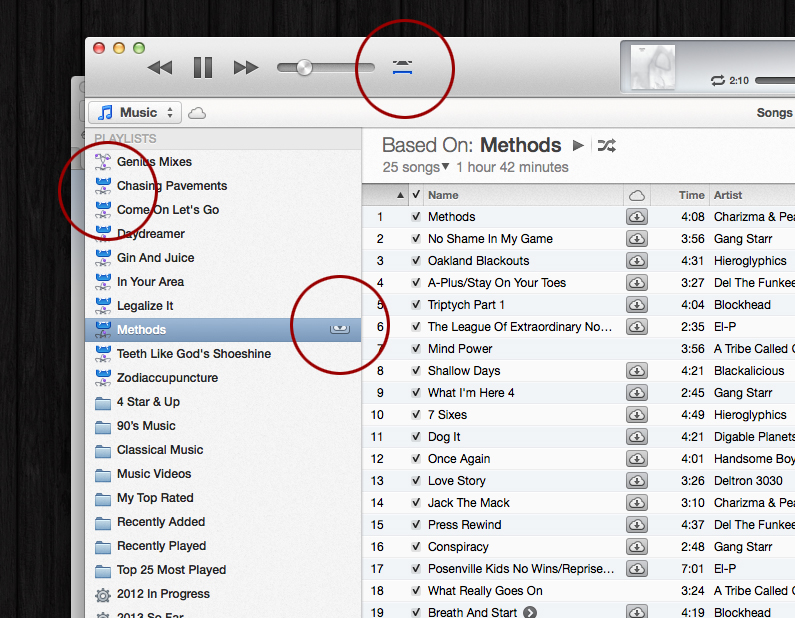This screenshot has height=618, width=795.
Task: Click the song progress bar
Action: [x=775, y=80]
